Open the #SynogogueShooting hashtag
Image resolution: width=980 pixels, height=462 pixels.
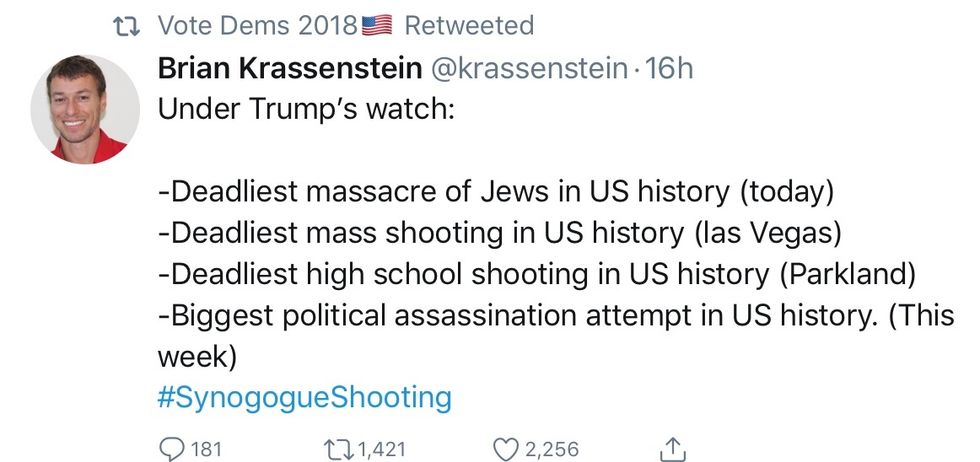tap(305, 398)
